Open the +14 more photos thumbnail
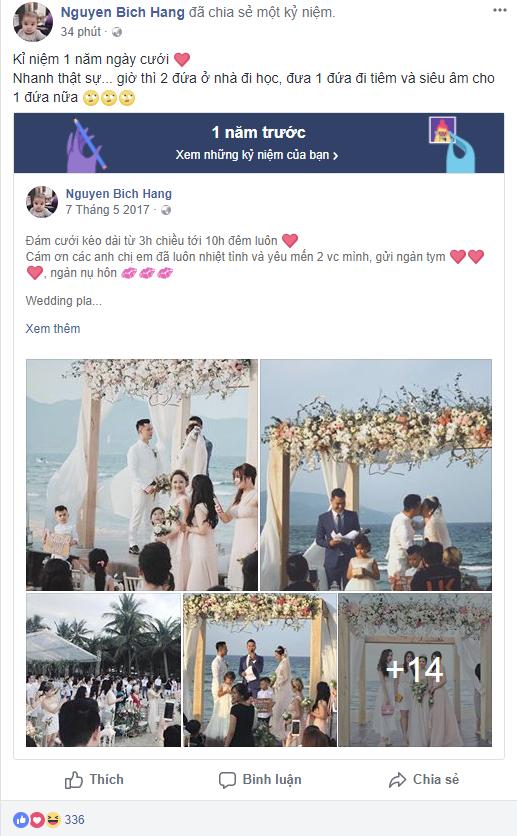The width and height of the screenshot is (517, 836). pos(415,670)
